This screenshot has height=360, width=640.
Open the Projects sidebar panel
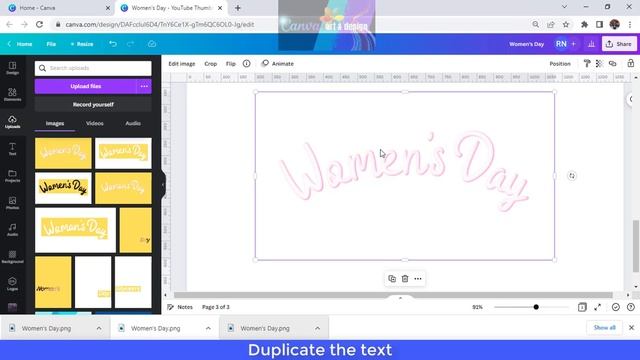[x=12, y=176]
